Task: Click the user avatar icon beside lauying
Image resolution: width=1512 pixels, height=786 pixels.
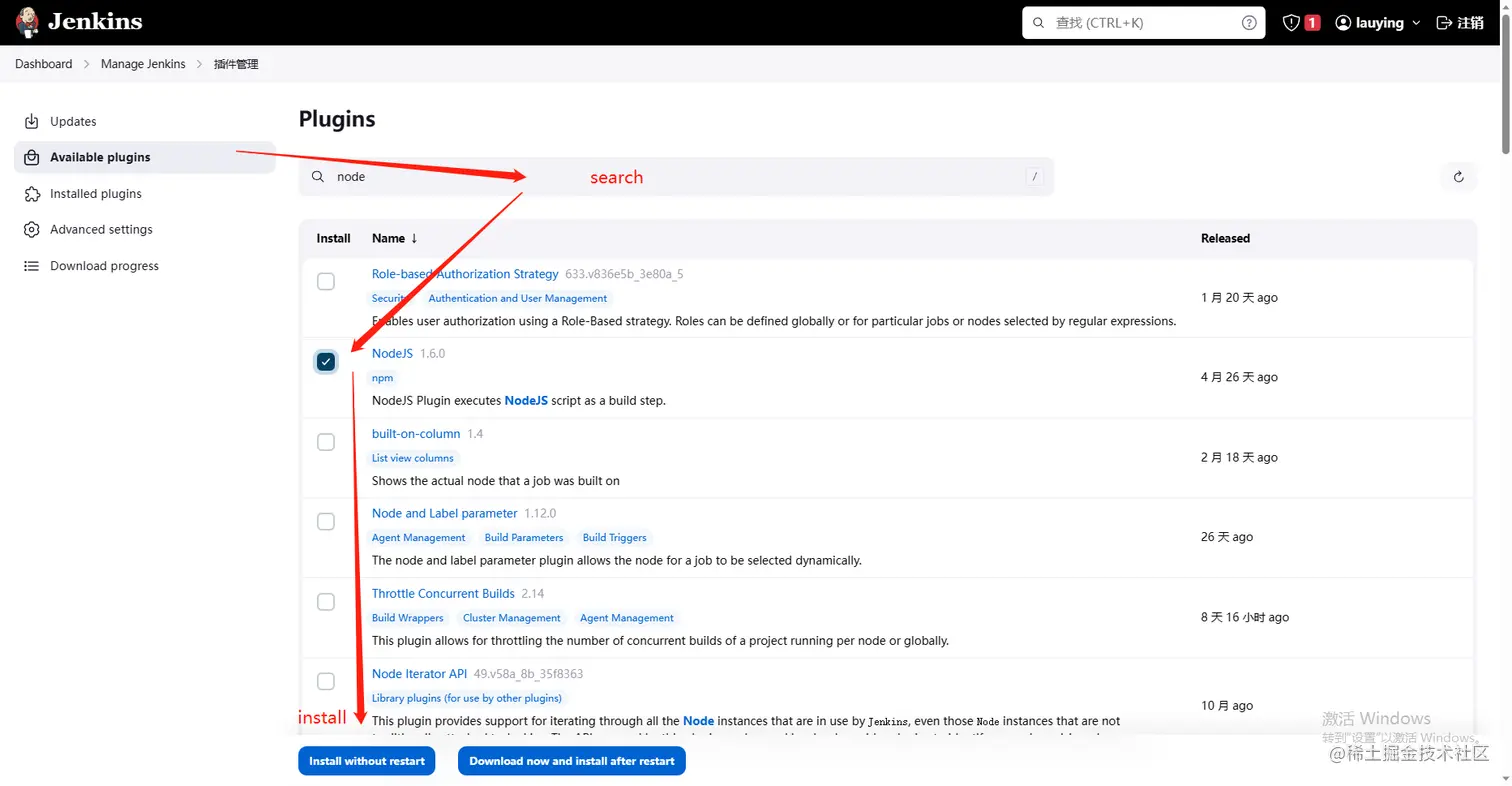Action: tap(1343, 23)
